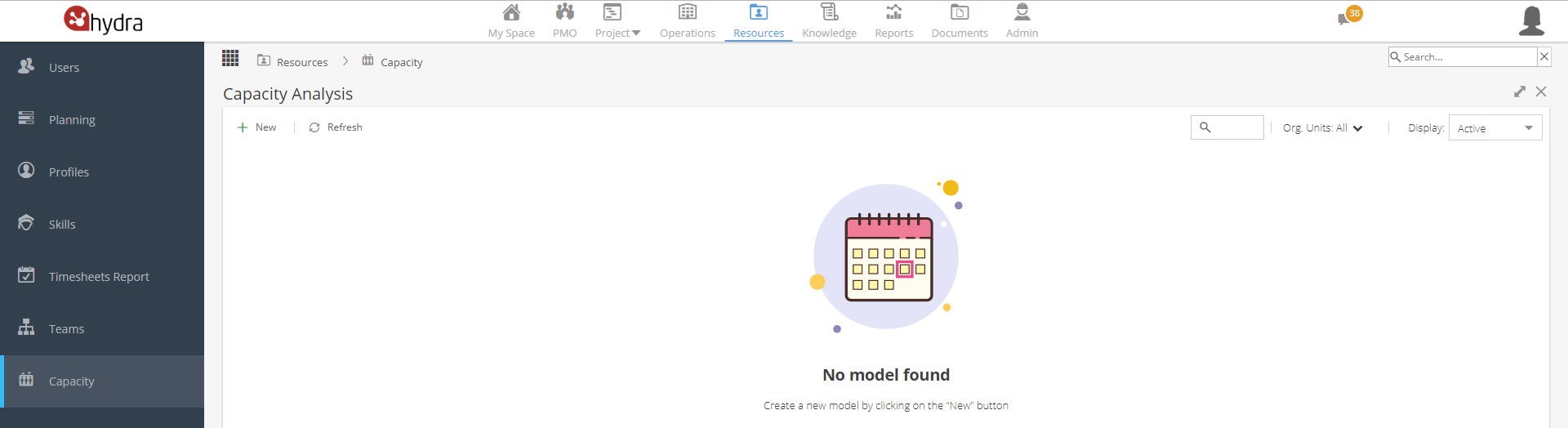Clear the global search field
Image resolution: width=1568 pixels, height=428 pixels.
1543,56
